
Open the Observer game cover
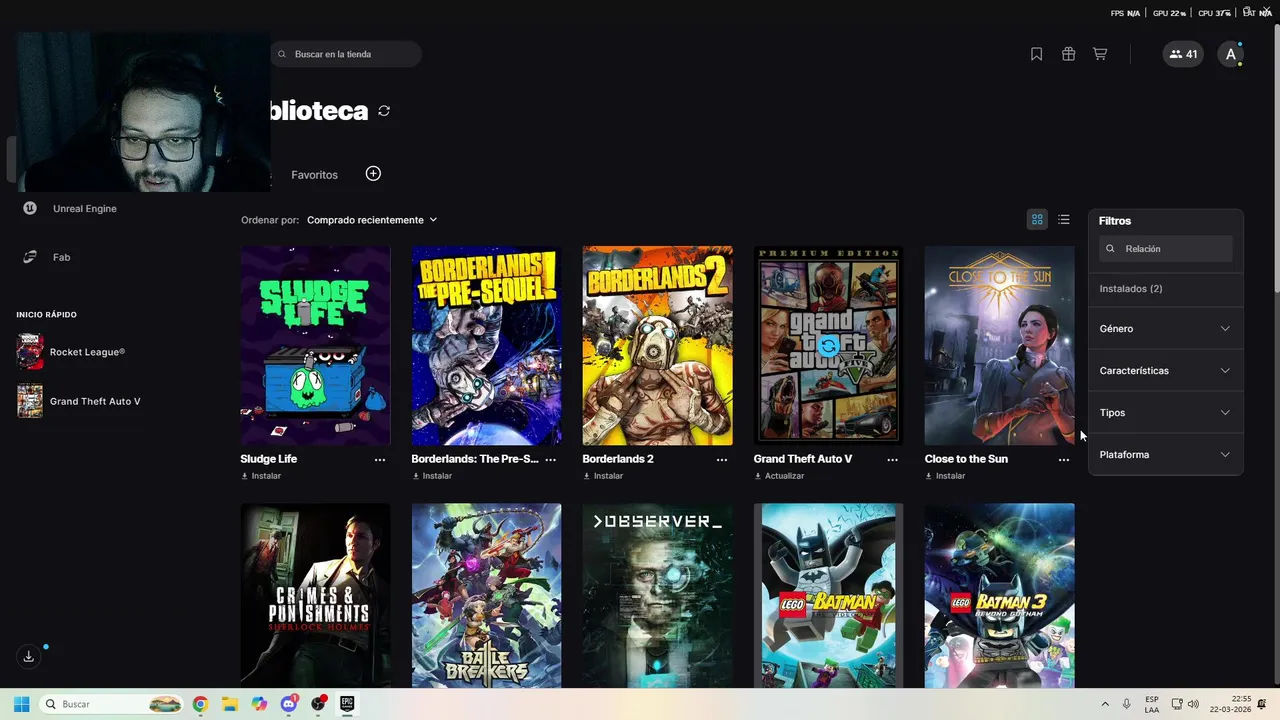click(658, 595)
